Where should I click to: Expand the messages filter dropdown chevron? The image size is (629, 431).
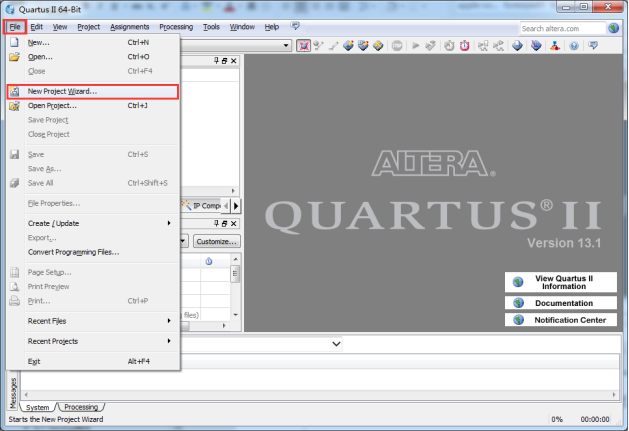(x=336, y=344)
